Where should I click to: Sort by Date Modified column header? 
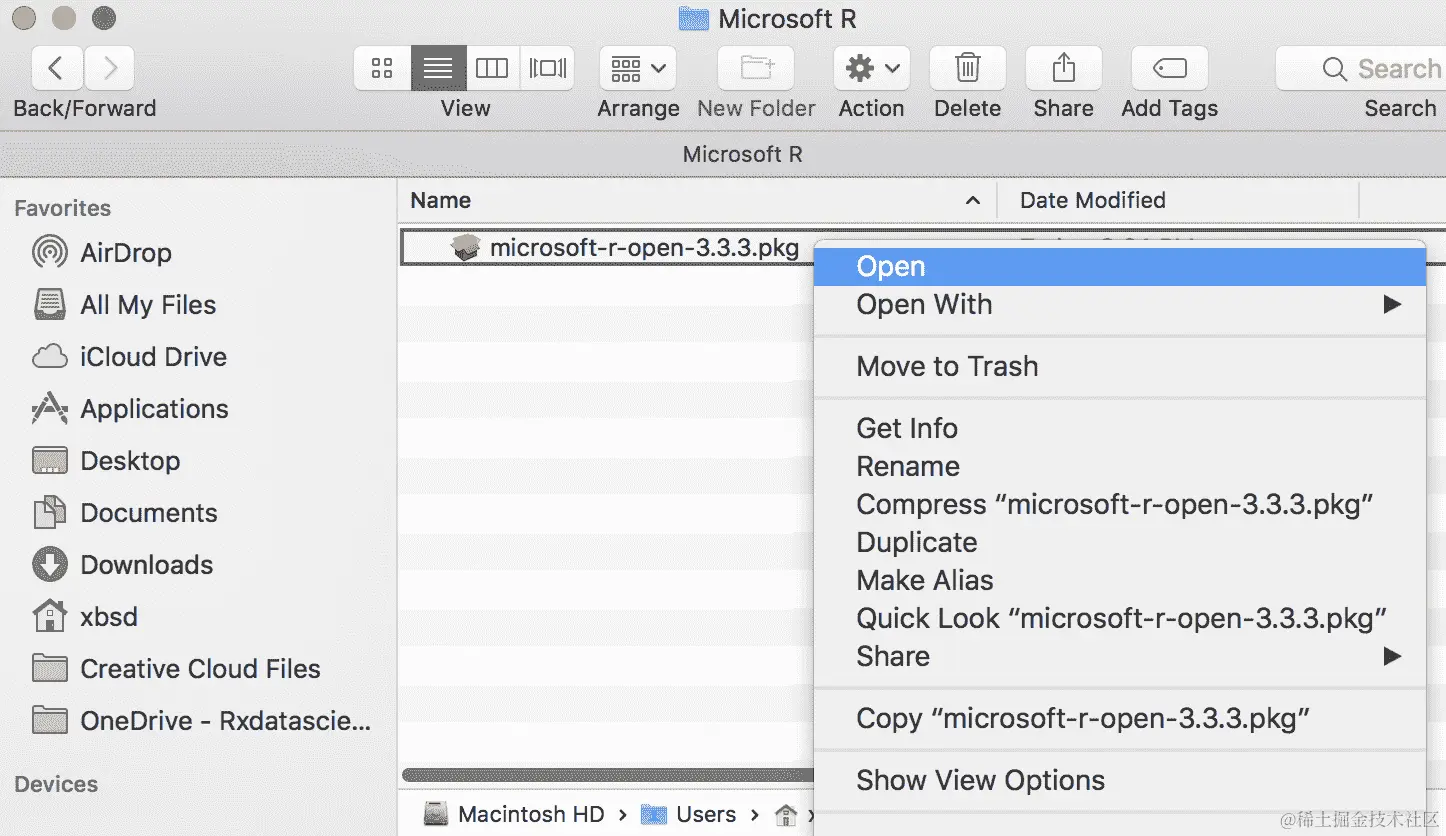click(x=1179, y=200)
